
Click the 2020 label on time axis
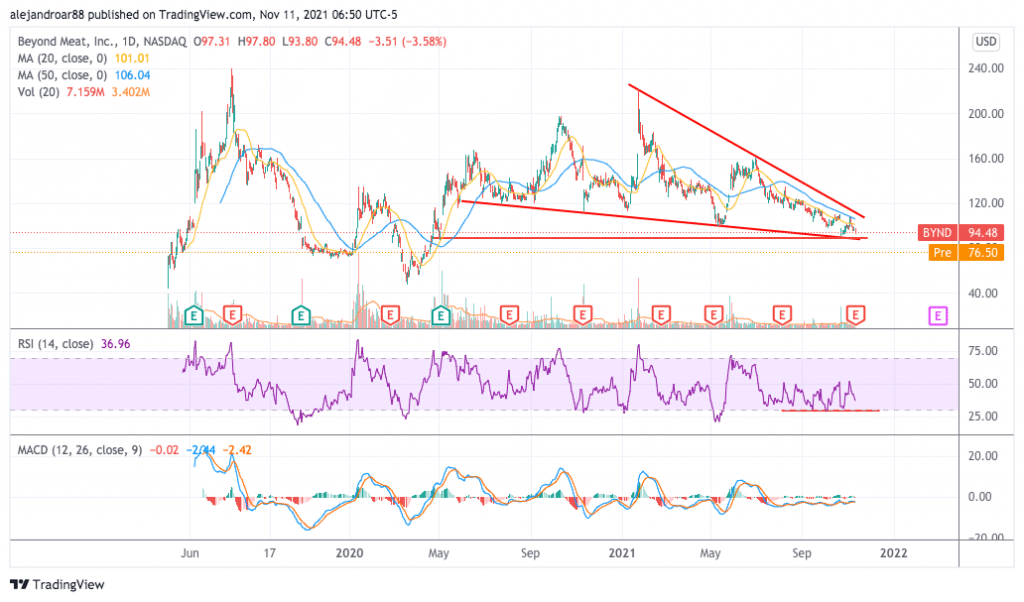(x=349, y=553)
